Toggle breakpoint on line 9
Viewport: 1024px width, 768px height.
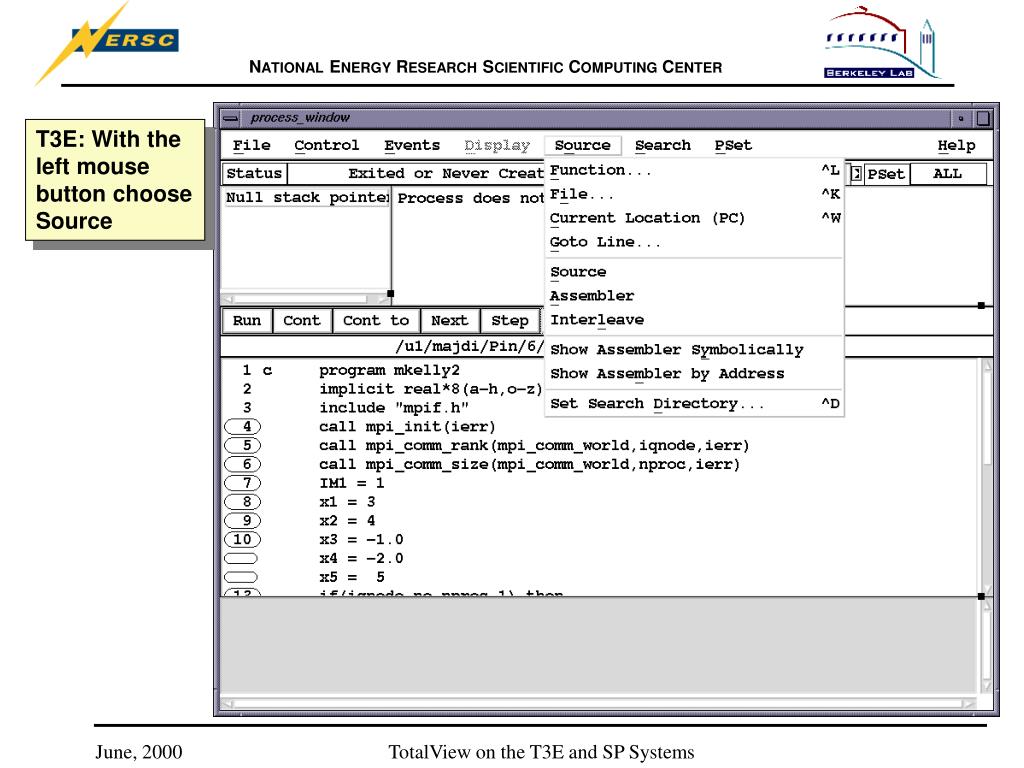tap(242, 521)
